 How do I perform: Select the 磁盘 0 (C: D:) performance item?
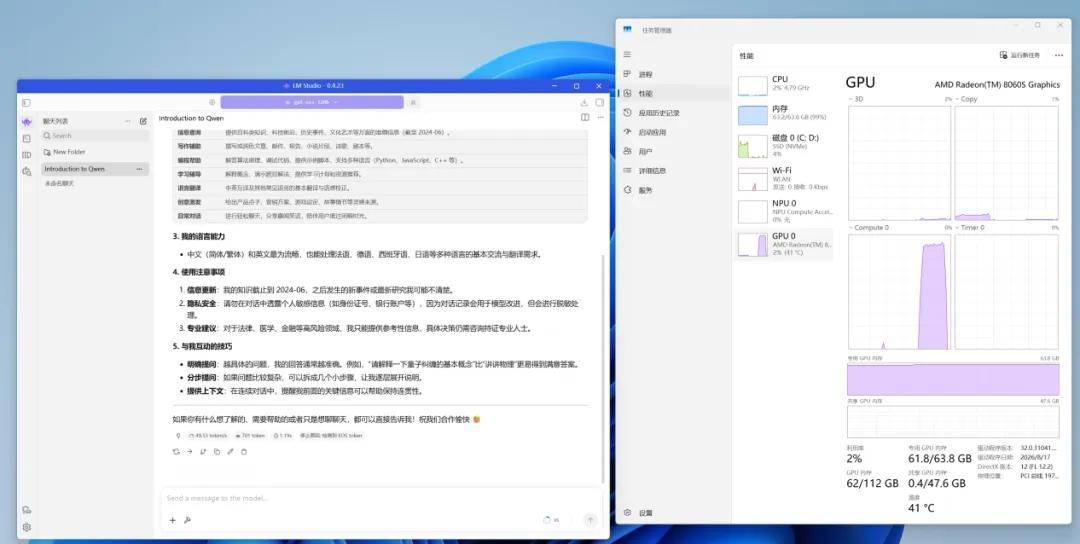click(785, 145)
